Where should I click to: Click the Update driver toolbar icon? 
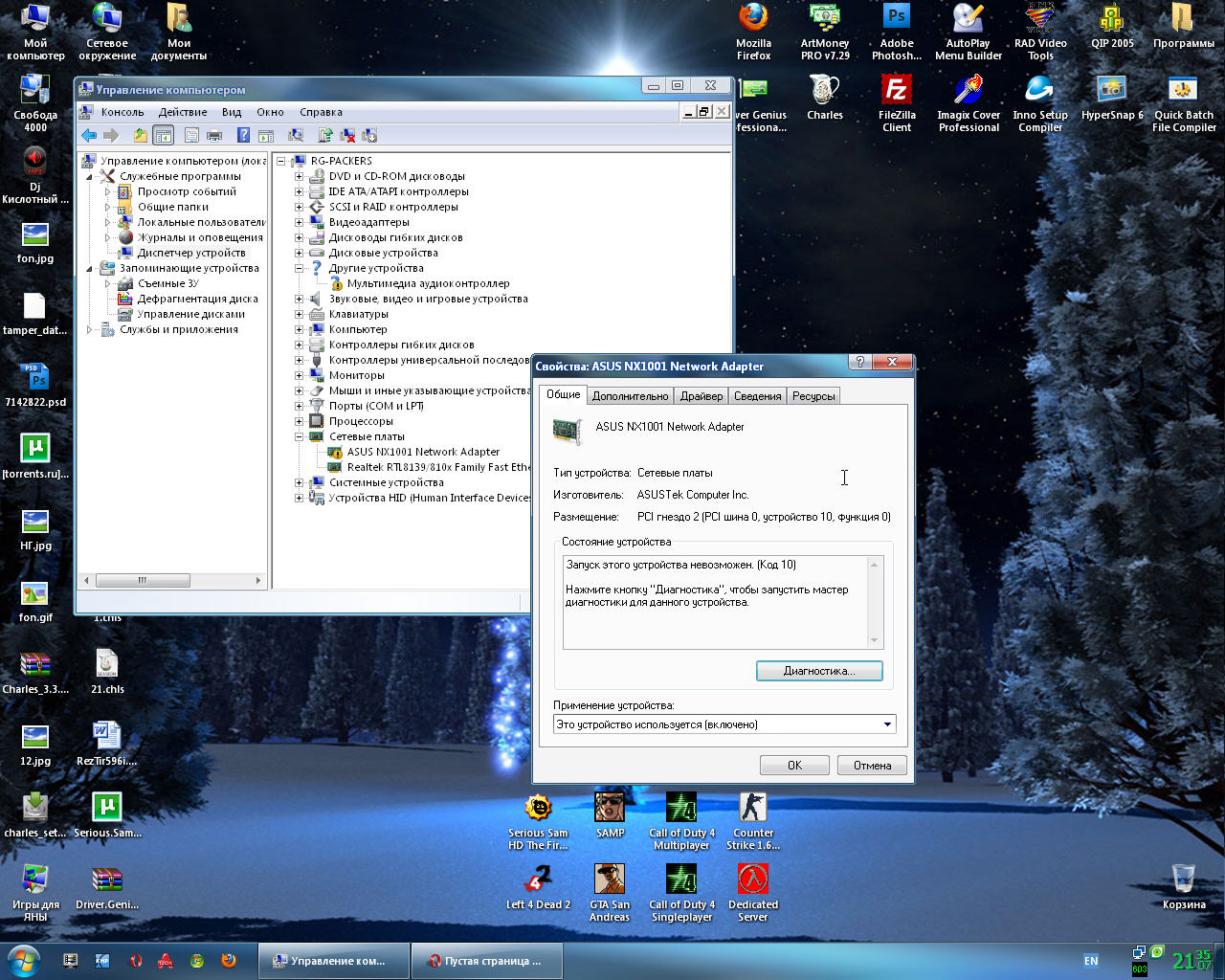[x=325, y=136]
